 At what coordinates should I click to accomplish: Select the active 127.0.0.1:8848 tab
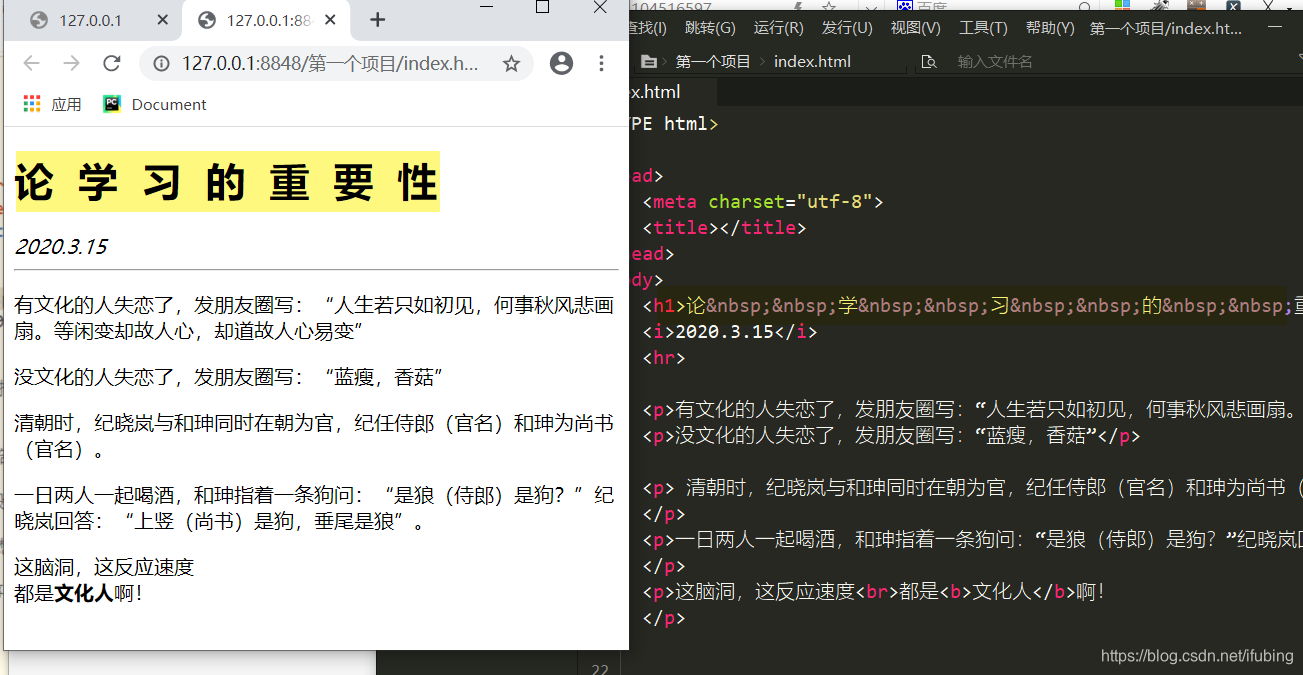pyautogui.click(x=268, y=20)
